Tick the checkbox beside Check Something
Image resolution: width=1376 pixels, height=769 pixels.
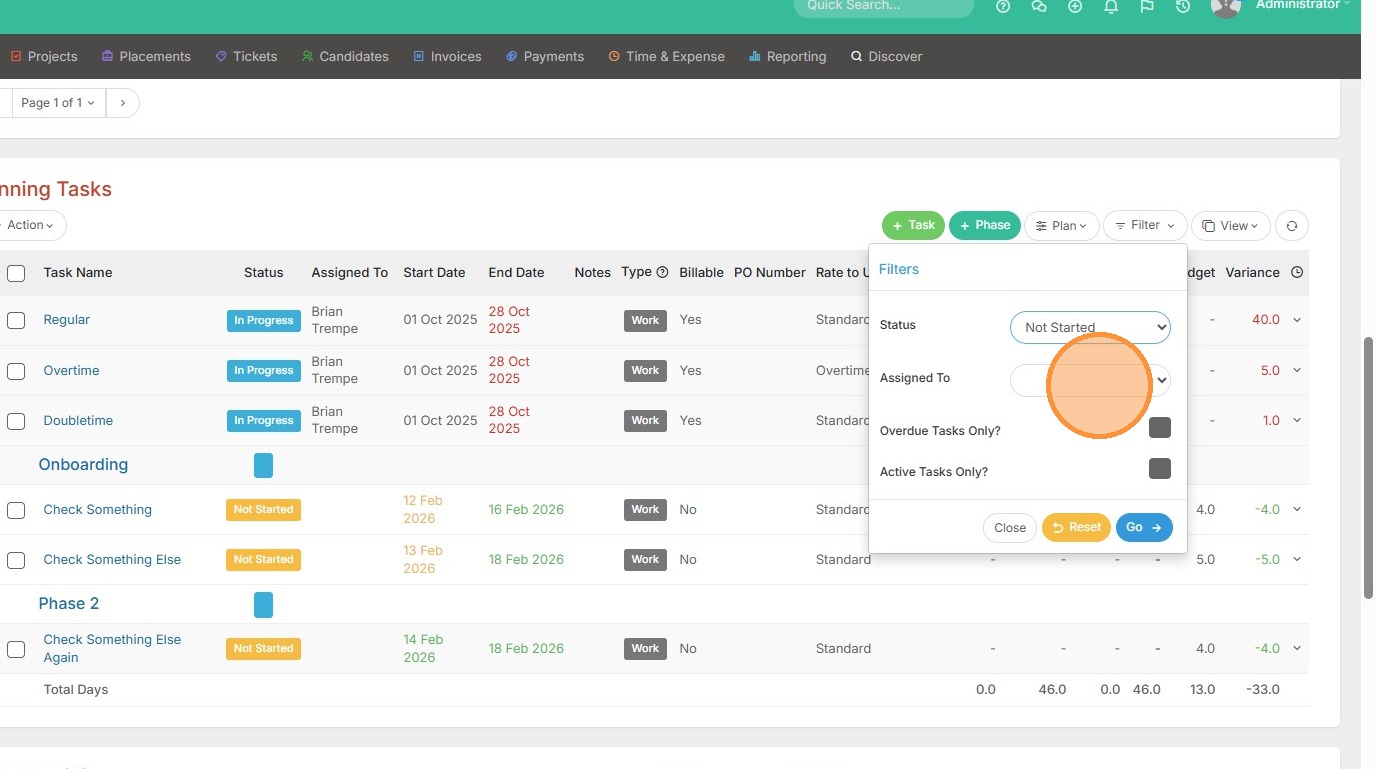coord(16,510)
